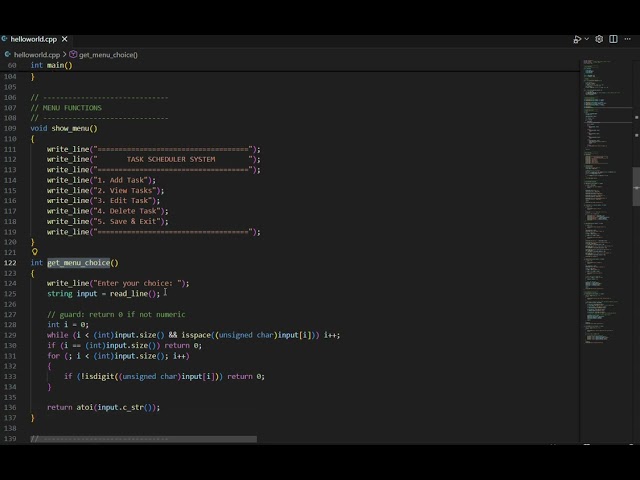Click the "2. View Tasks" string
The height and width of the screenshot is (480, 640).
pos(124,191)
